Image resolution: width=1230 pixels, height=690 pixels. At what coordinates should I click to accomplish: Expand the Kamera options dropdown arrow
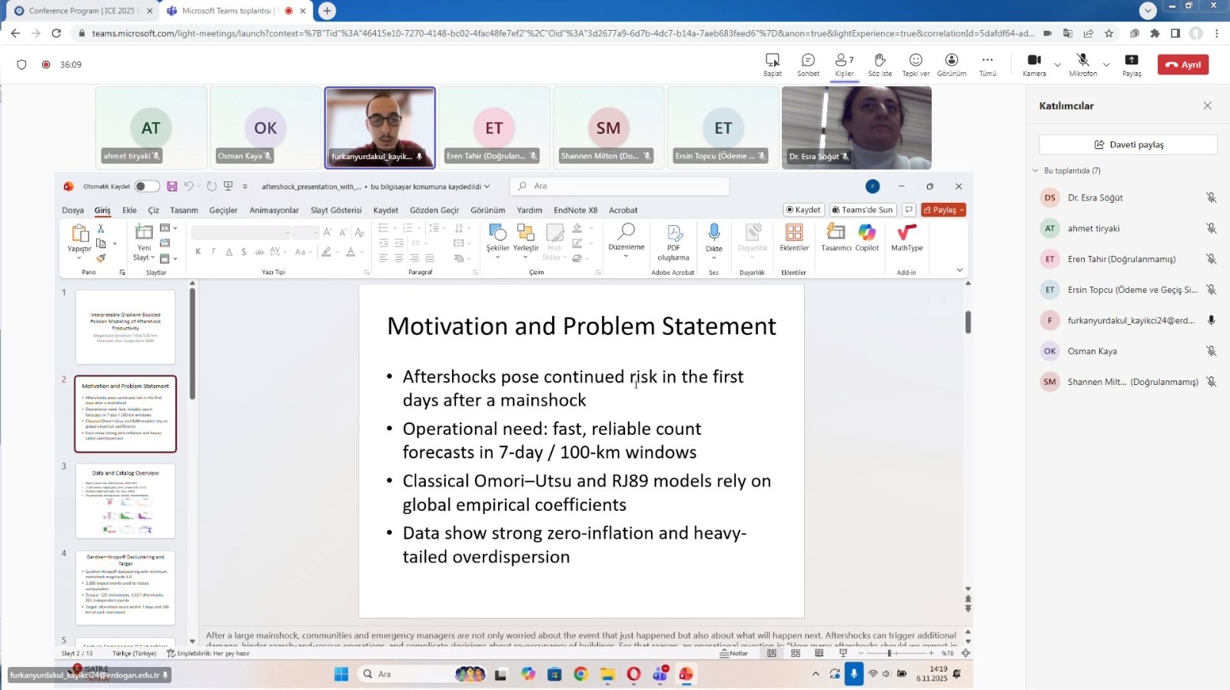pos(1057,65)
